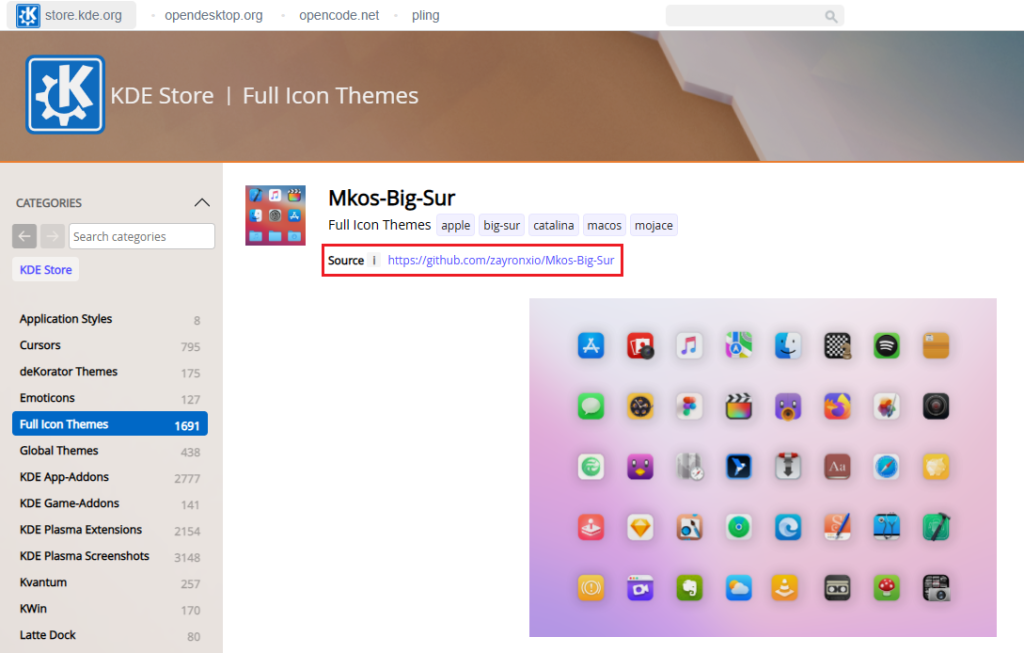Click the KDE Store banner title text
The height and width of the screenshot is (653, 1024).
(x=162, y=96)
